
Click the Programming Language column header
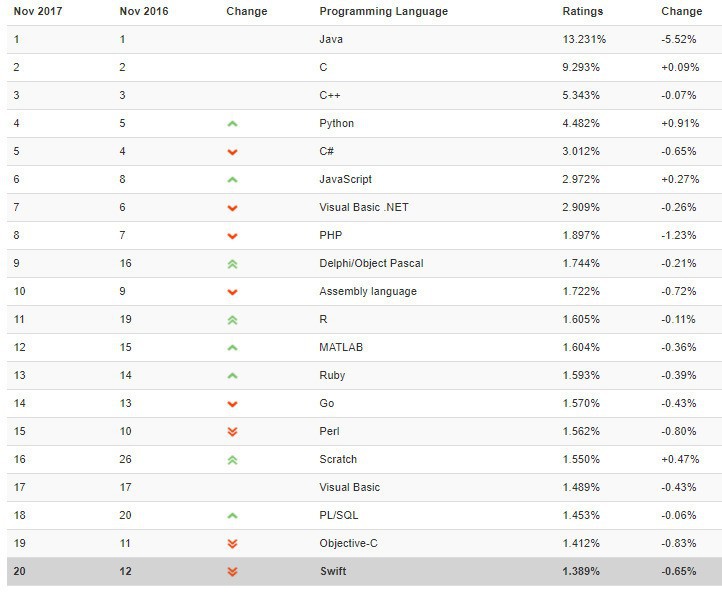383,12
